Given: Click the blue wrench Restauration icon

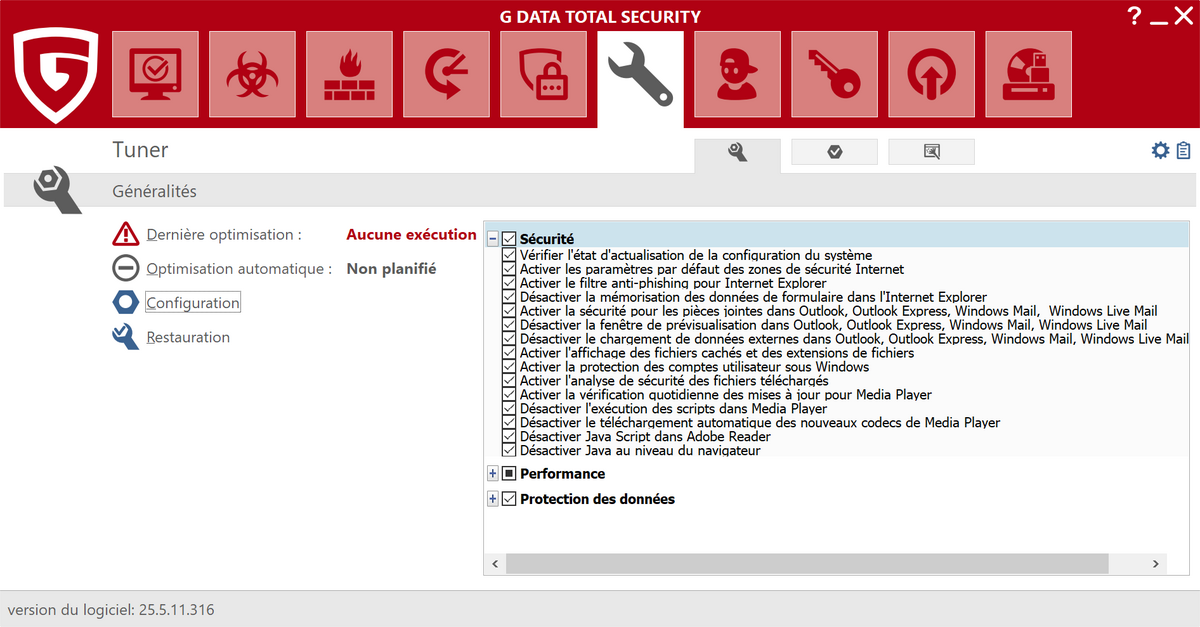Looking at the screenshot, I should [126, 336].
